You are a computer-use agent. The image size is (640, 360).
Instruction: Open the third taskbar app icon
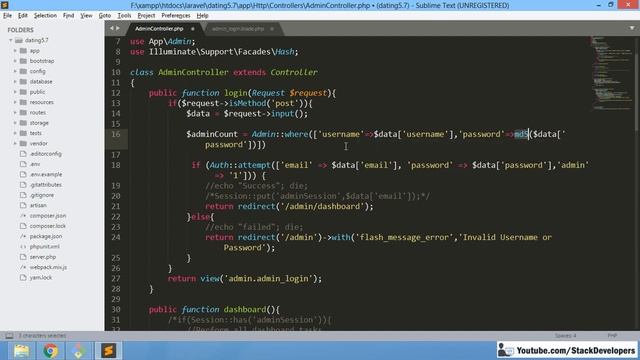pyautogui.click(x=79, y=351)
